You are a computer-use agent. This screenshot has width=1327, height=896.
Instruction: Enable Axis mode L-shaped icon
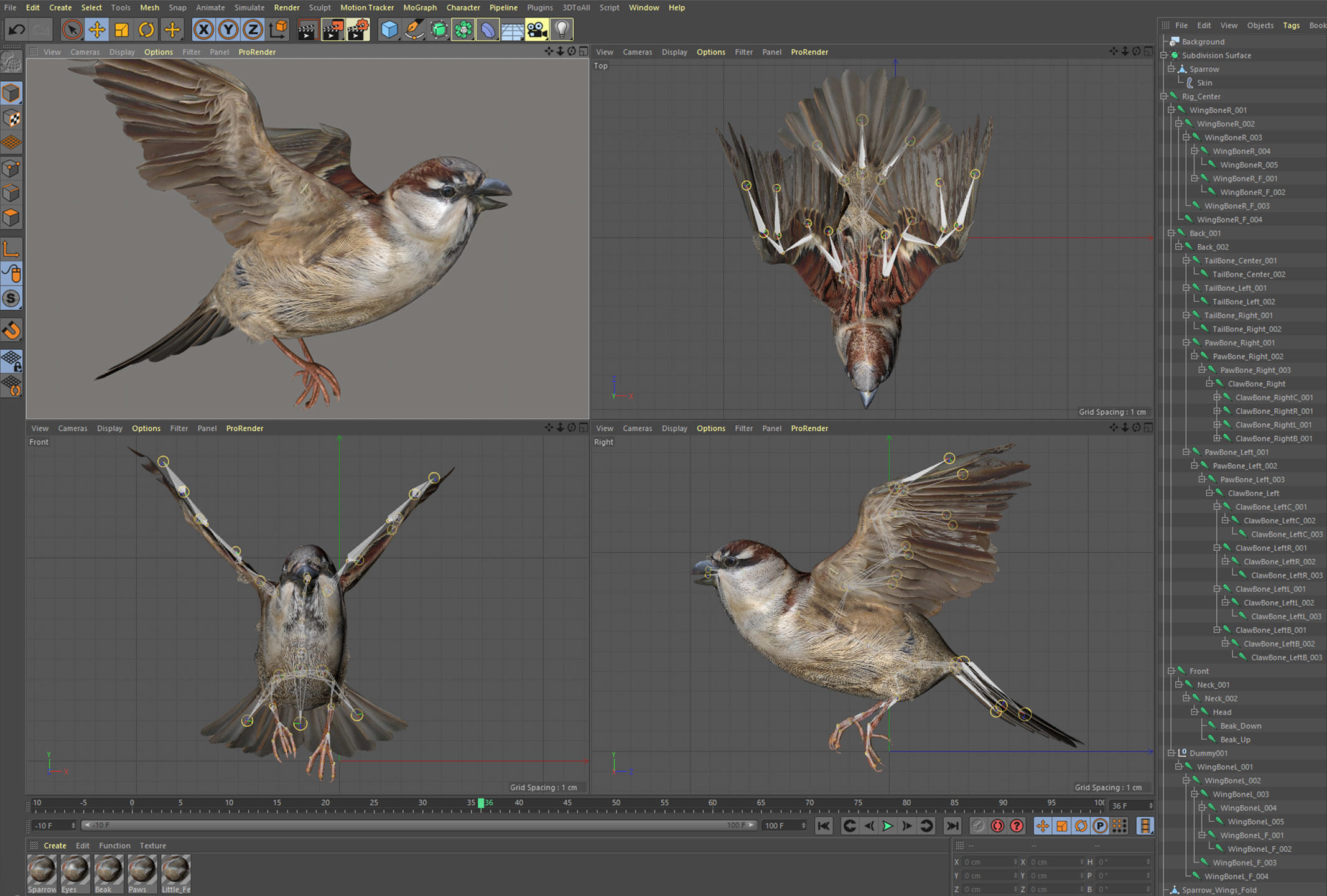[x=12, y=250]
